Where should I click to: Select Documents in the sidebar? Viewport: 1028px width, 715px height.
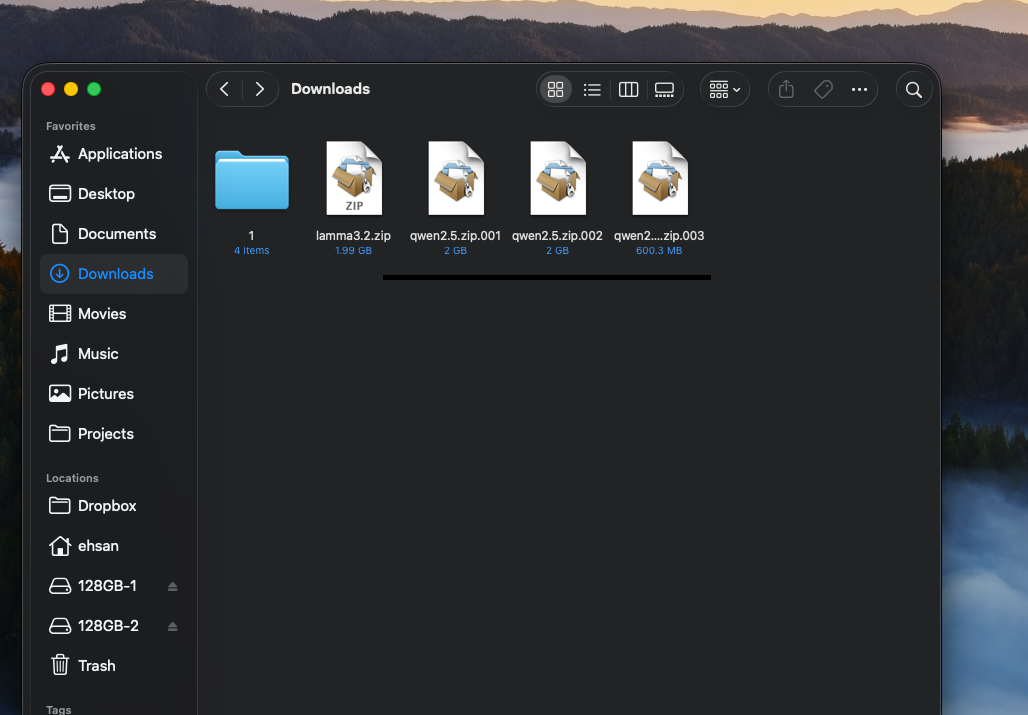click(x=117, y=234)
